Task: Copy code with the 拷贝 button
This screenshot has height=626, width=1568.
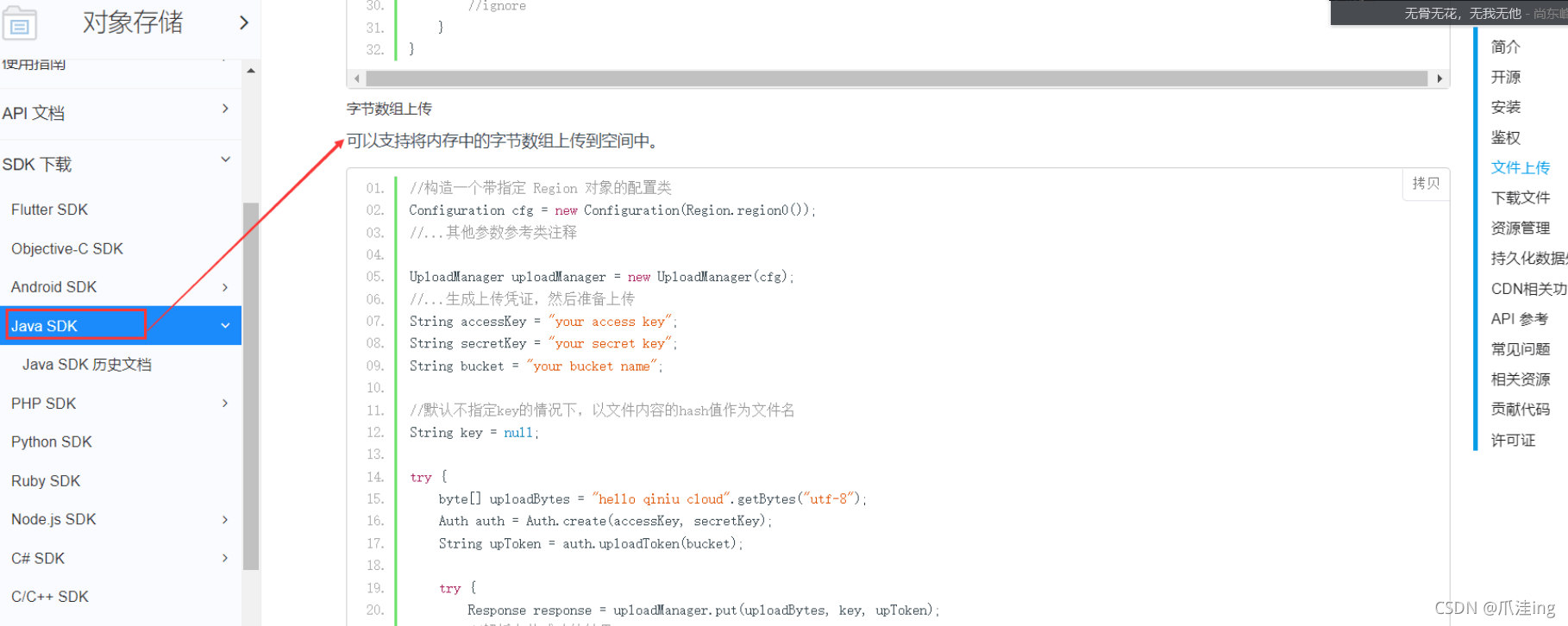Action: pos(1426,183)
